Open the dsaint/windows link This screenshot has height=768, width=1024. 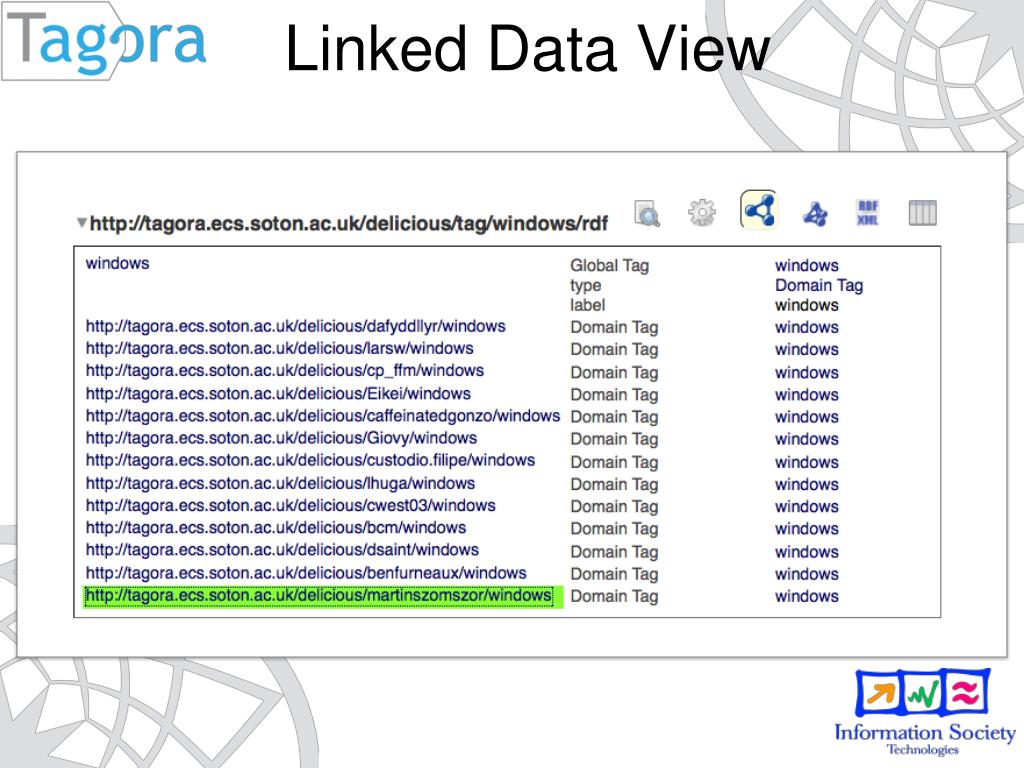click(282, 549)
